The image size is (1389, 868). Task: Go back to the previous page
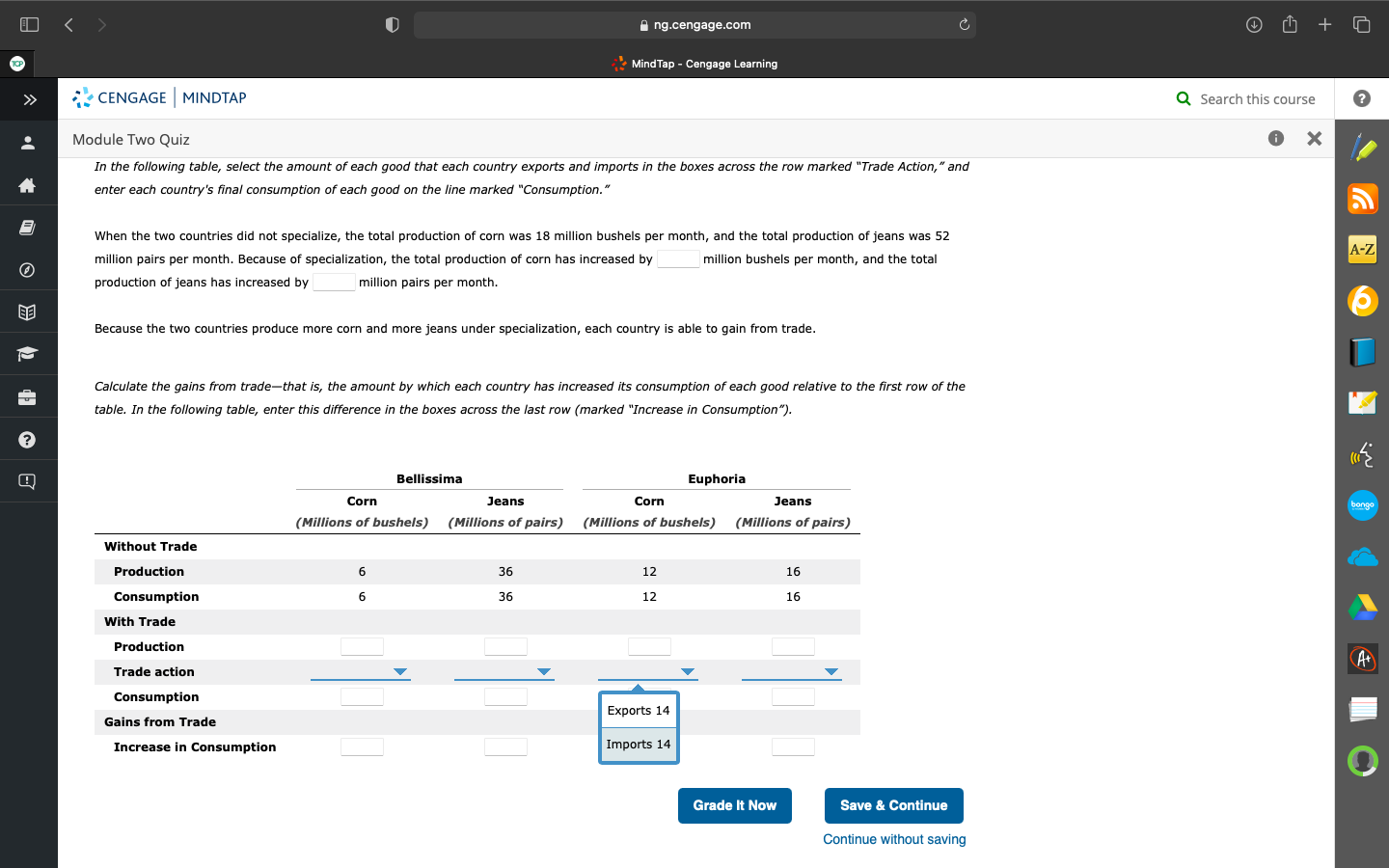click(x=68, y=25)
